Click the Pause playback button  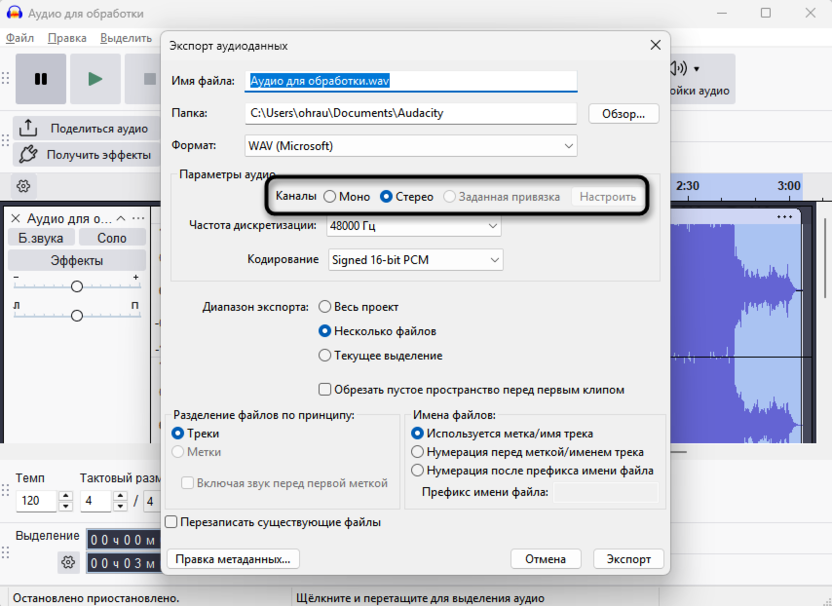pos(41,79)
